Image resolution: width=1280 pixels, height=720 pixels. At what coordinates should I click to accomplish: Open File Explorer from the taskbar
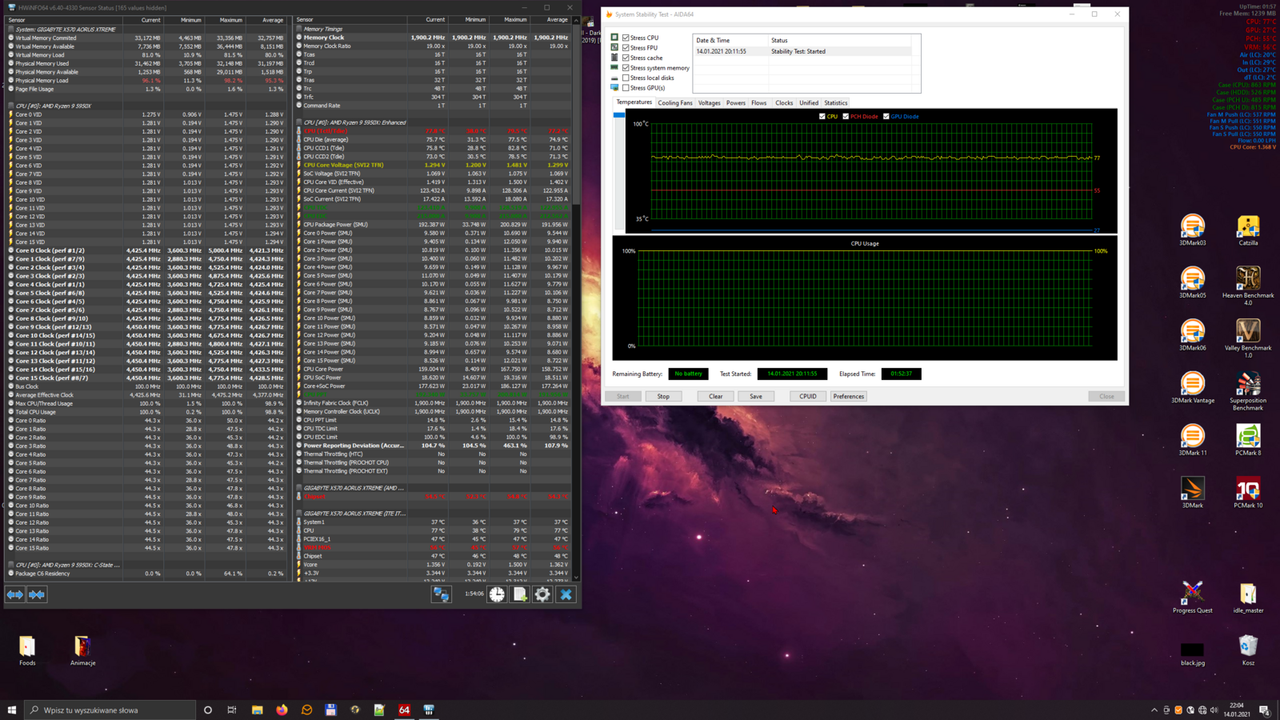[x=257, y=710]
